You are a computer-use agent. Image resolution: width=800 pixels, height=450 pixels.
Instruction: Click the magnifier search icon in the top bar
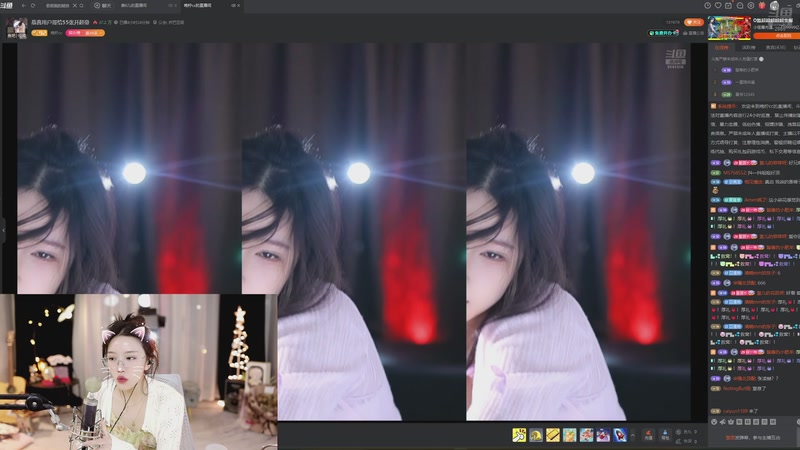[x=81, y=6]
